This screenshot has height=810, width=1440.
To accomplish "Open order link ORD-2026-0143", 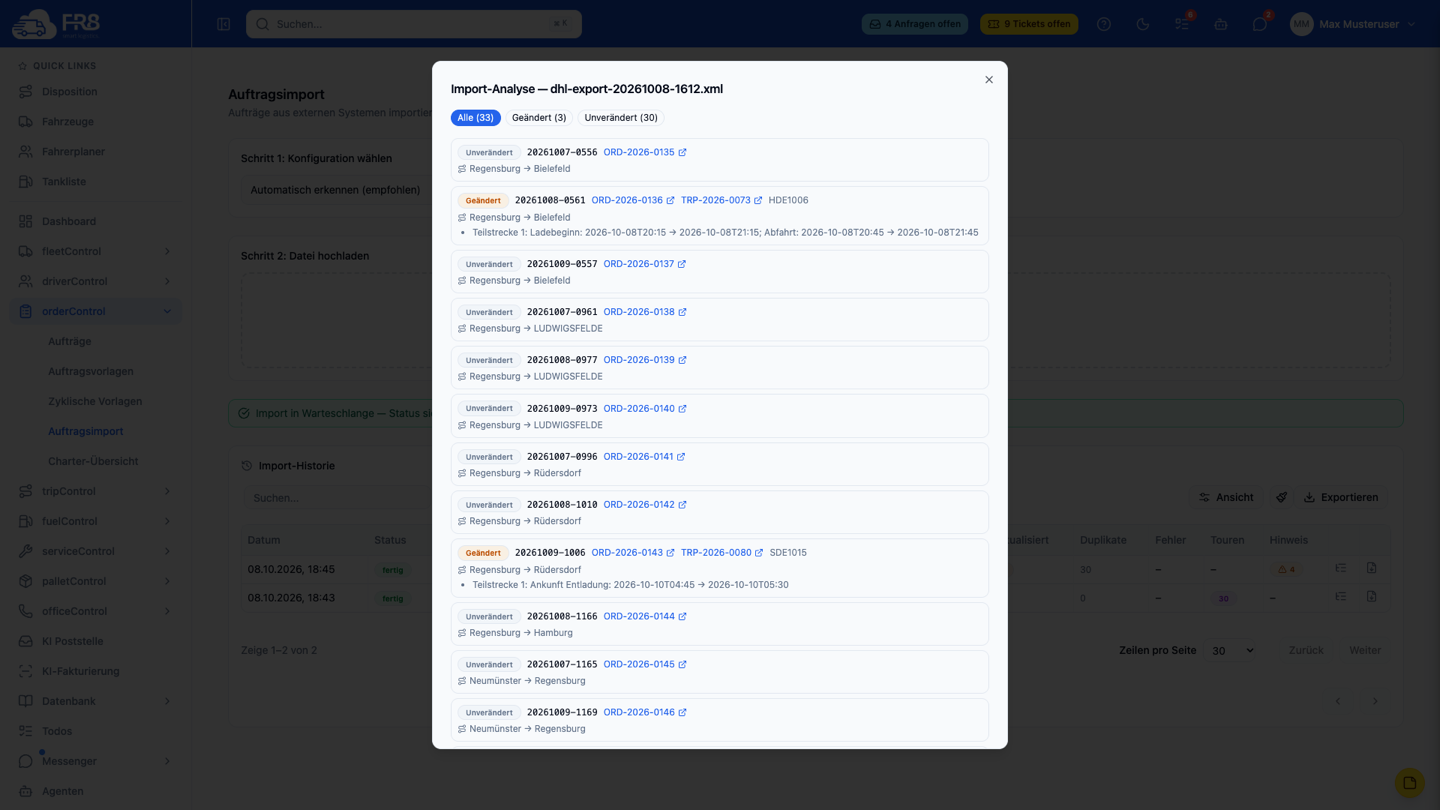I will (x=633, y=552).
